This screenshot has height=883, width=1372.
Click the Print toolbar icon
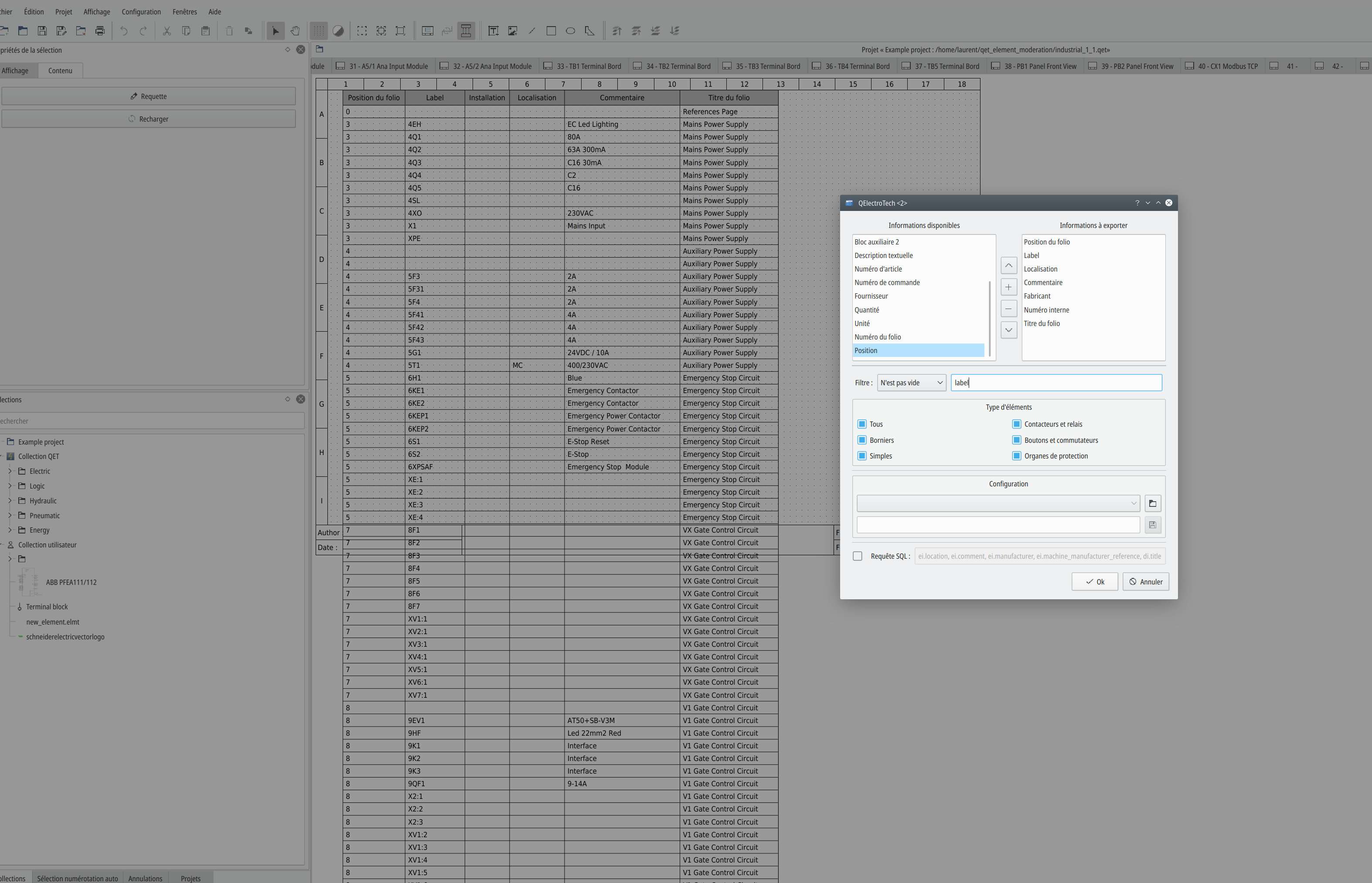click(x=100, y=31)
